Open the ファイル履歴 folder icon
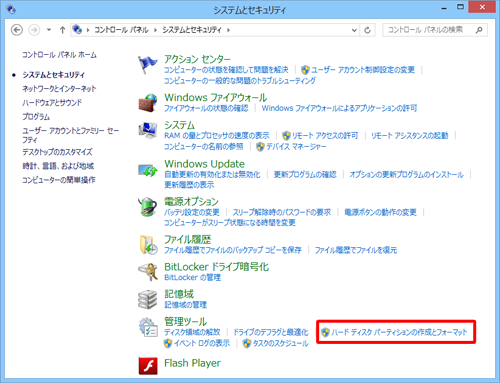The image size is (500, 383). pos(148,245)
